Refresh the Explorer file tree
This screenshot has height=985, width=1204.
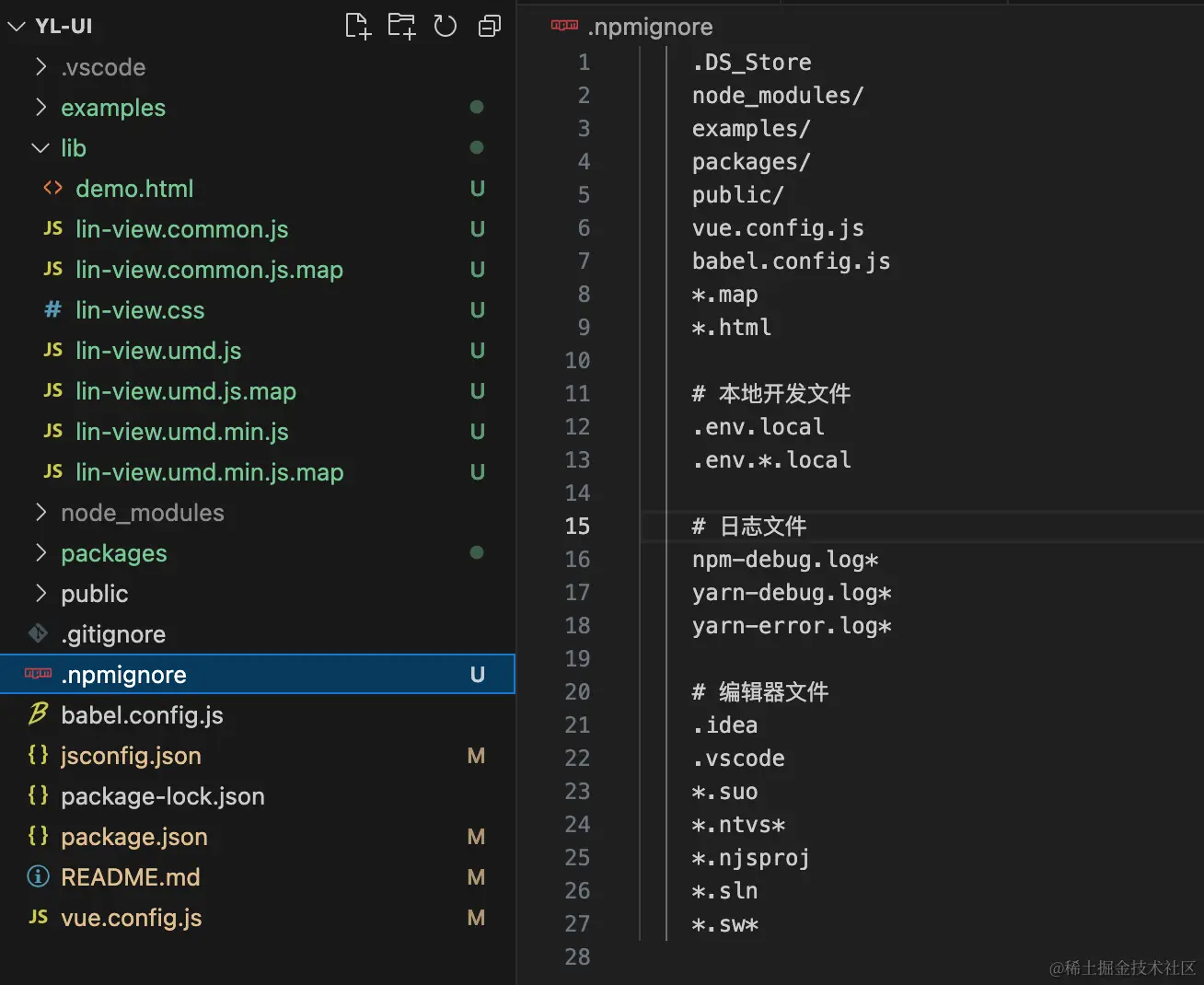point(446,26)
